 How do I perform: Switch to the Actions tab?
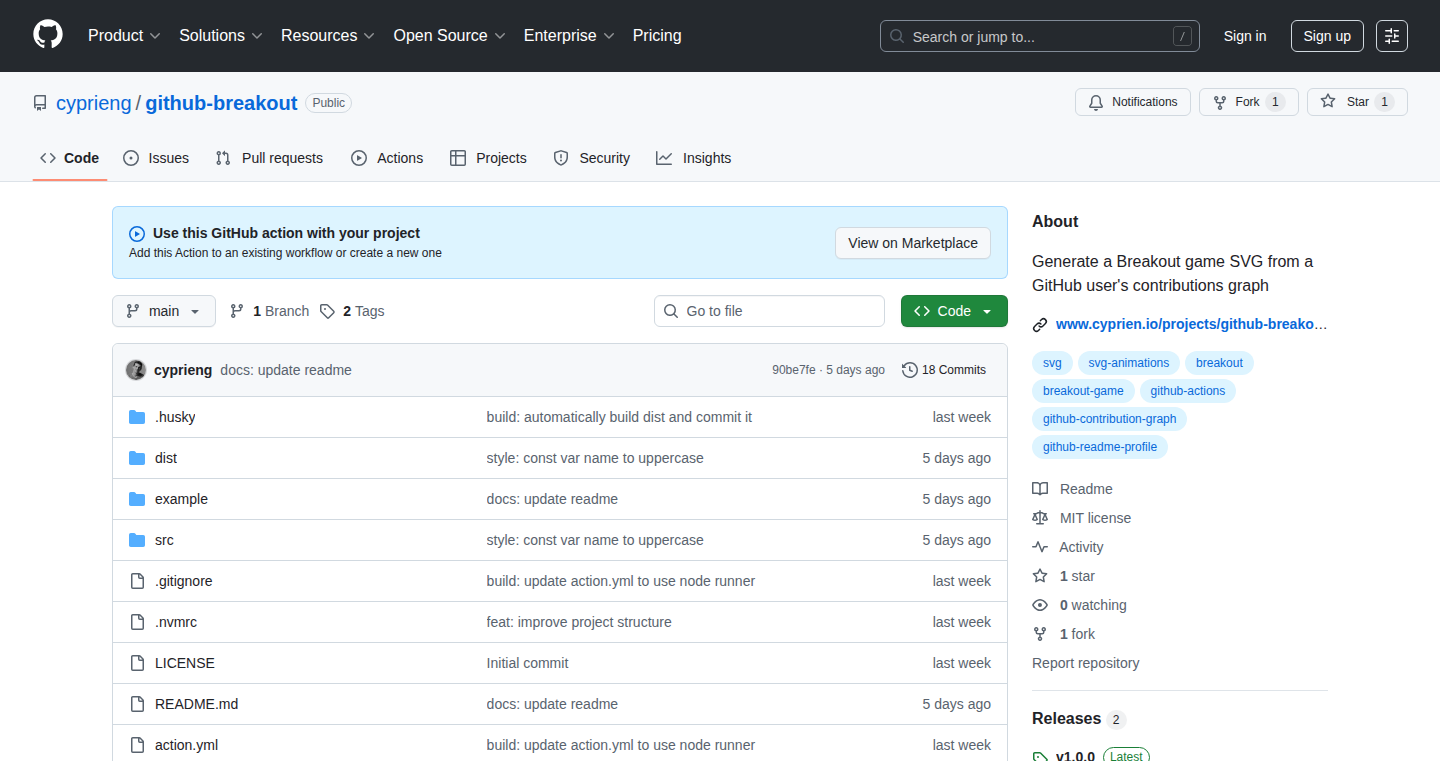tap(387, 158)
